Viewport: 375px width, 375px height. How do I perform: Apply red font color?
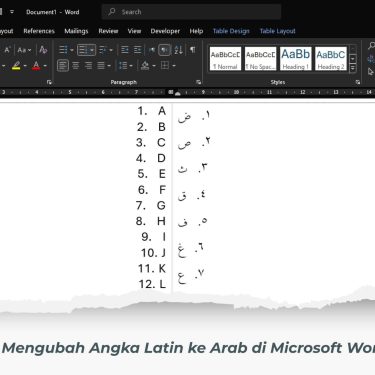point(36,66)
